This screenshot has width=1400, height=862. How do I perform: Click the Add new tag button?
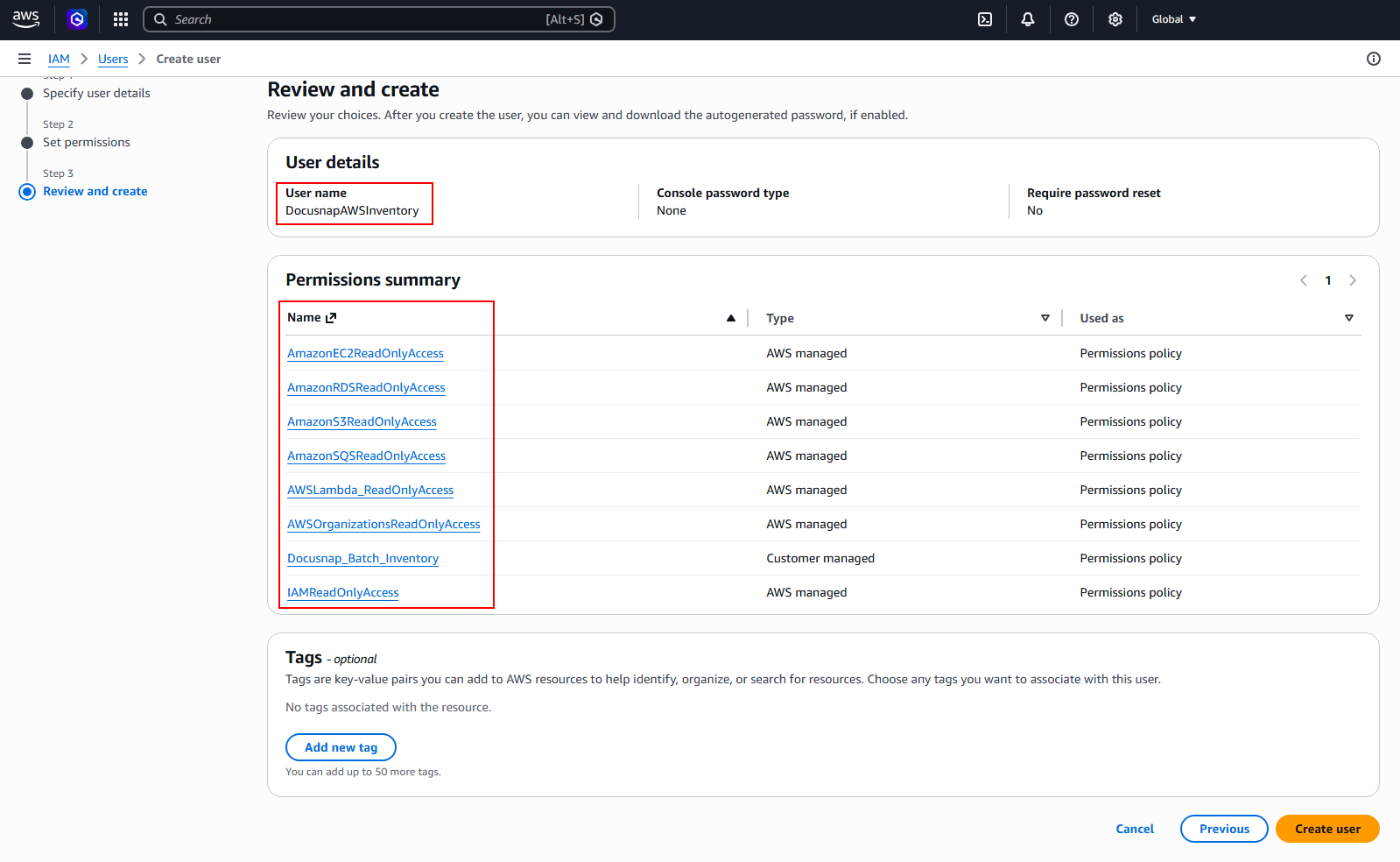[x=341, y=747]
